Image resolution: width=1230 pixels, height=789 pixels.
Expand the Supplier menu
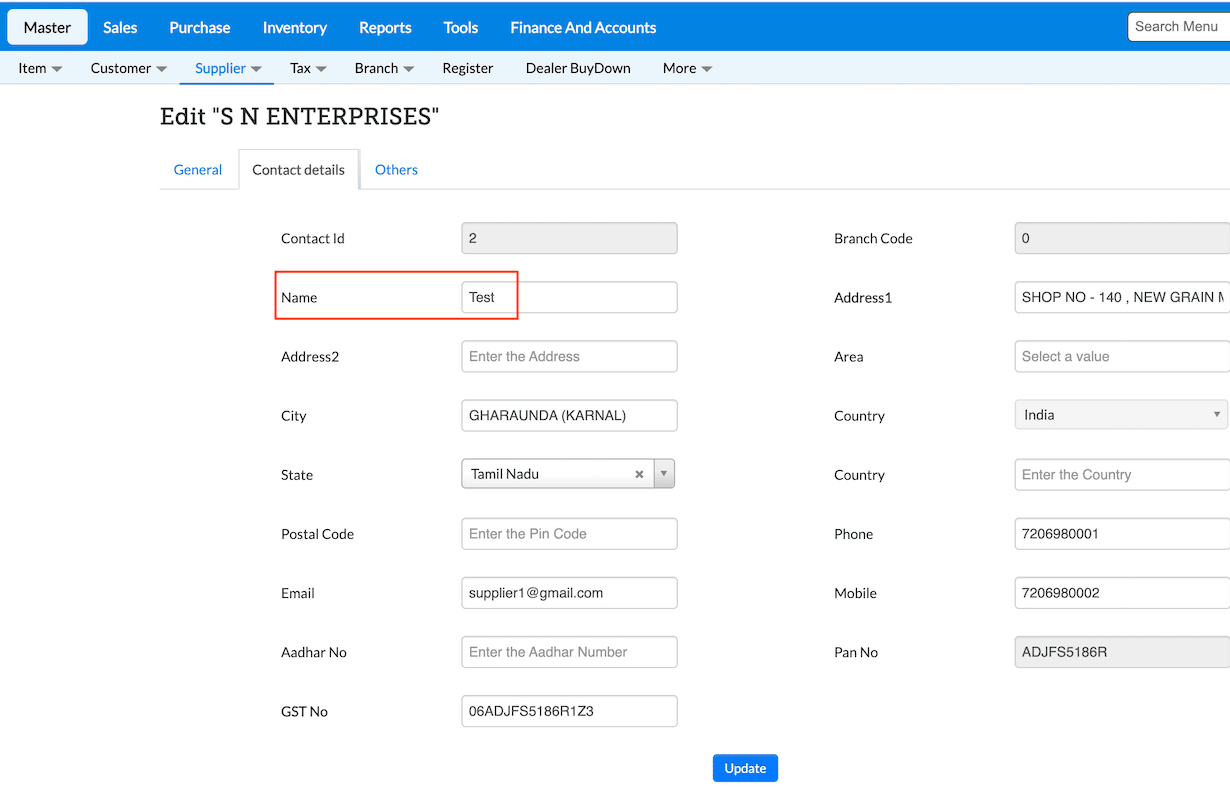[227, 68]
